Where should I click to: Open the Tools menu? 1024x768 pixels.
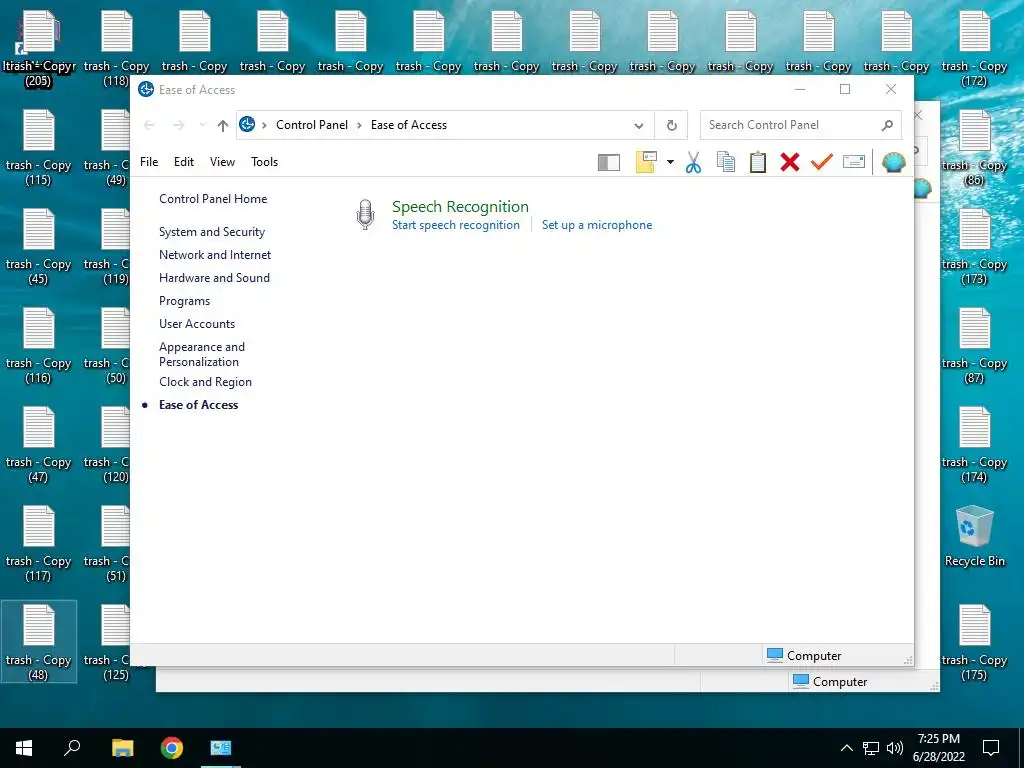pyautogui.click(x=264, y=162)
